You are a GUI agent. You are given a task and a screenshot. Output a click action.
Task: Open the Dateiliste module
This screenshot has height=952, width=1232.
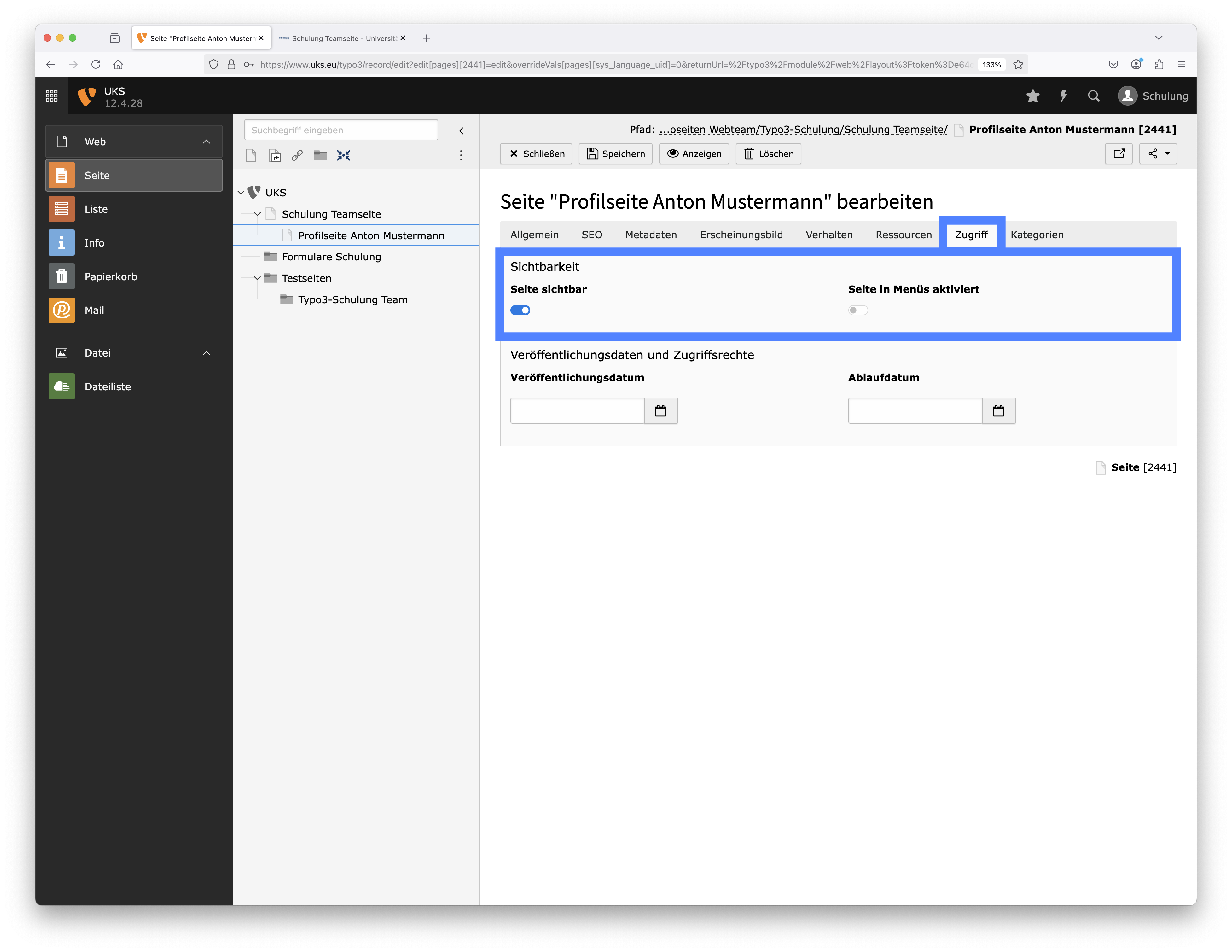[x=107, y=386]
